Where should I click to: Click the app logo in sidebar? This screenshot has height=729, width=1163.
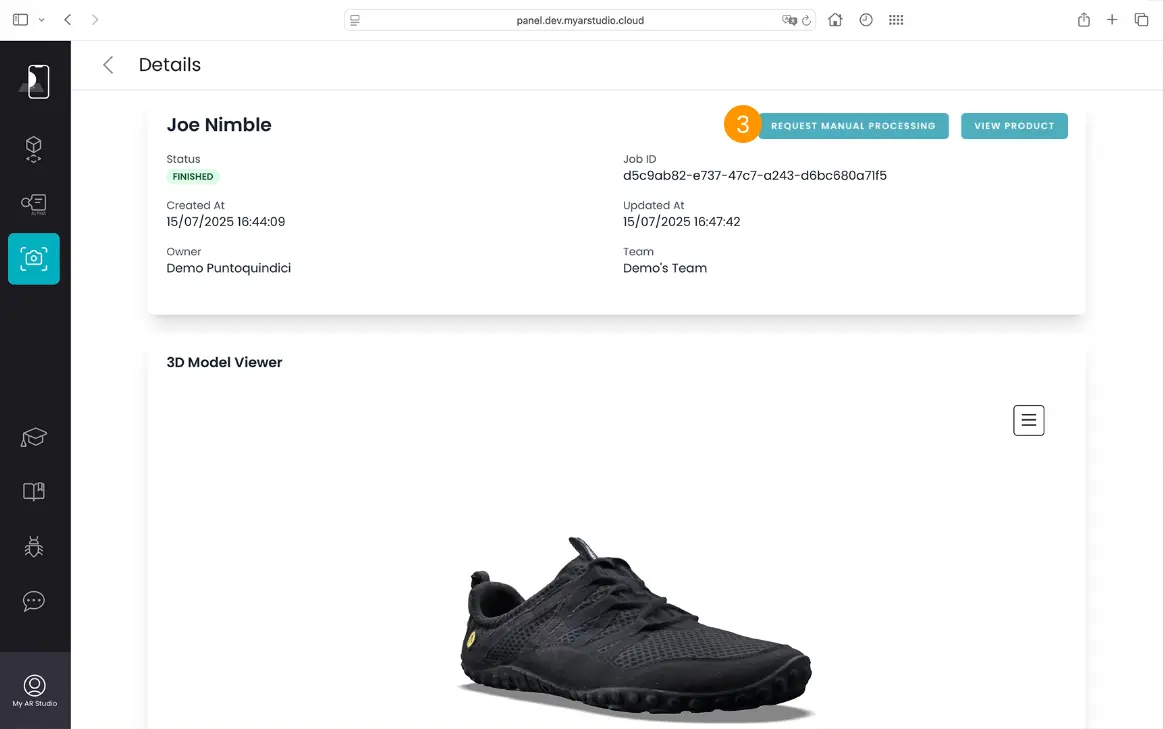(35, 82)
